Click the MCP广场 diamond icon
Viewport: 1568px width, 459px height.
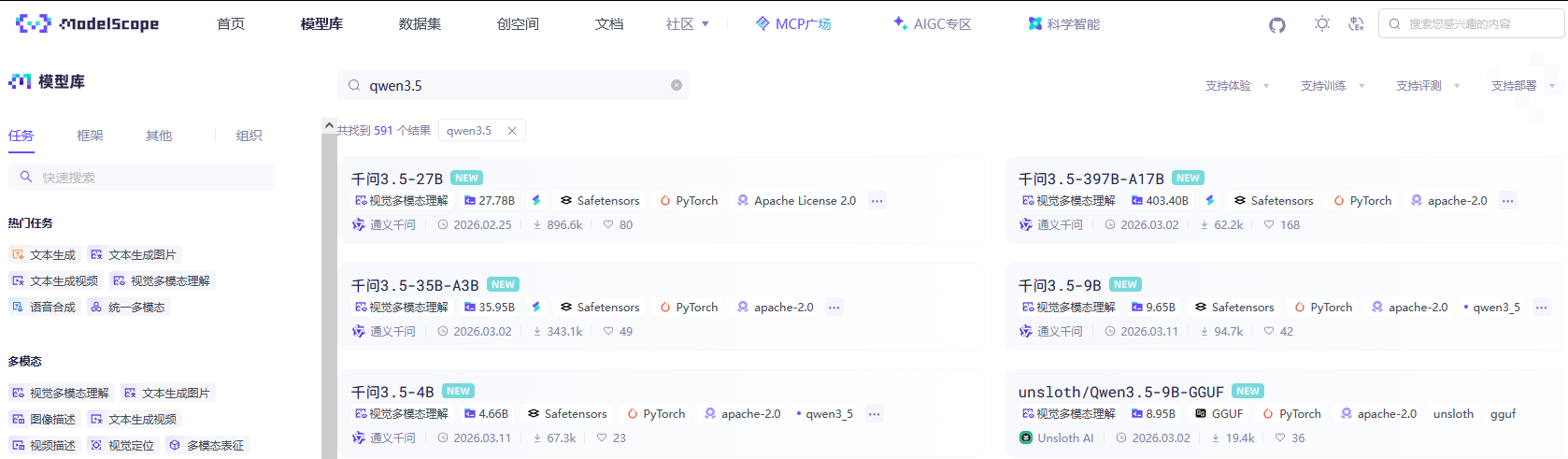[x=763, y=23]
